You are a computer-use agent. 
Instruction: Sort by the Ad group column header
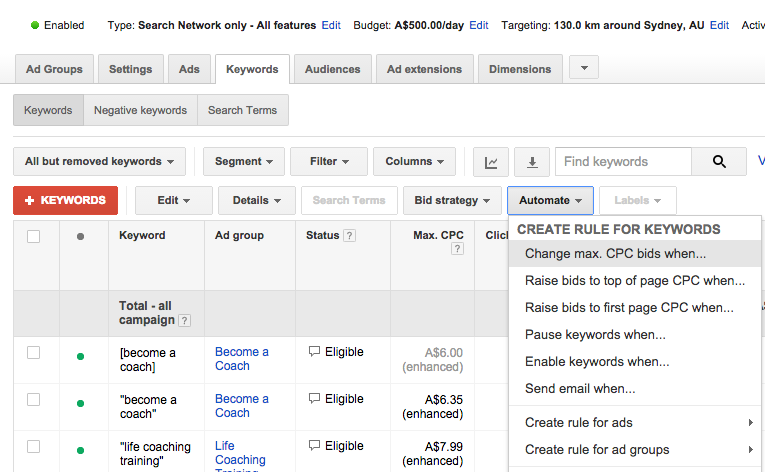coord(239,235)
